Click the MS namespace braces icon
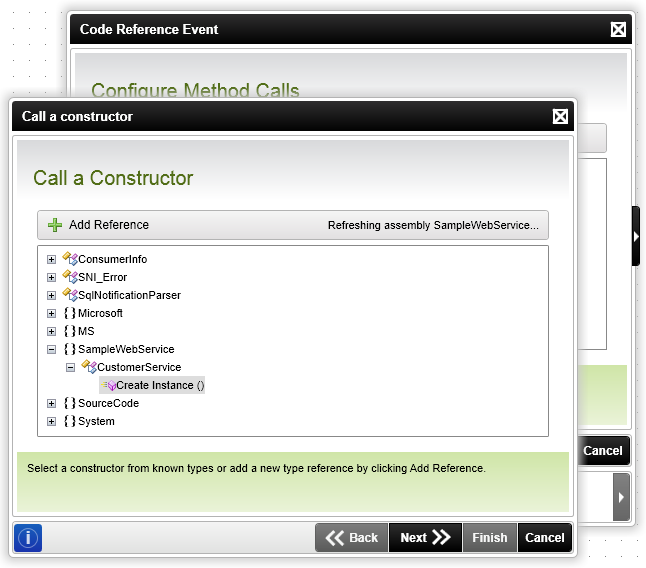 pos(70,331)
